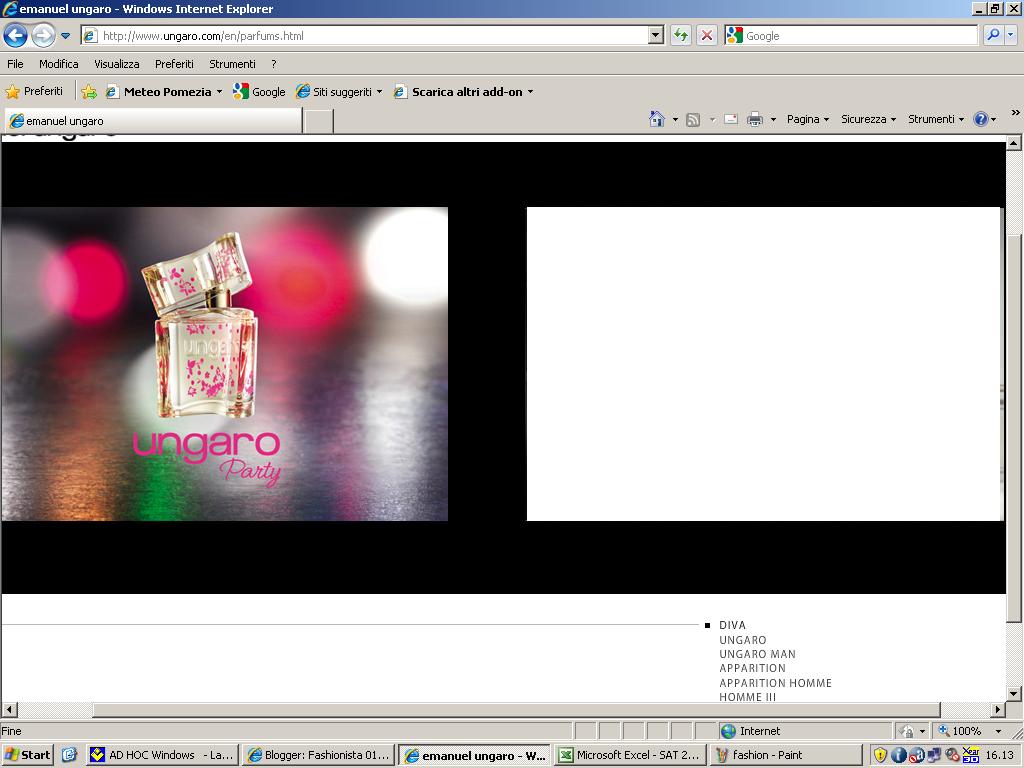The height and width of the screenshot is (768, 1024).
Task: Click the Print icon
Action: click(755, 119)
